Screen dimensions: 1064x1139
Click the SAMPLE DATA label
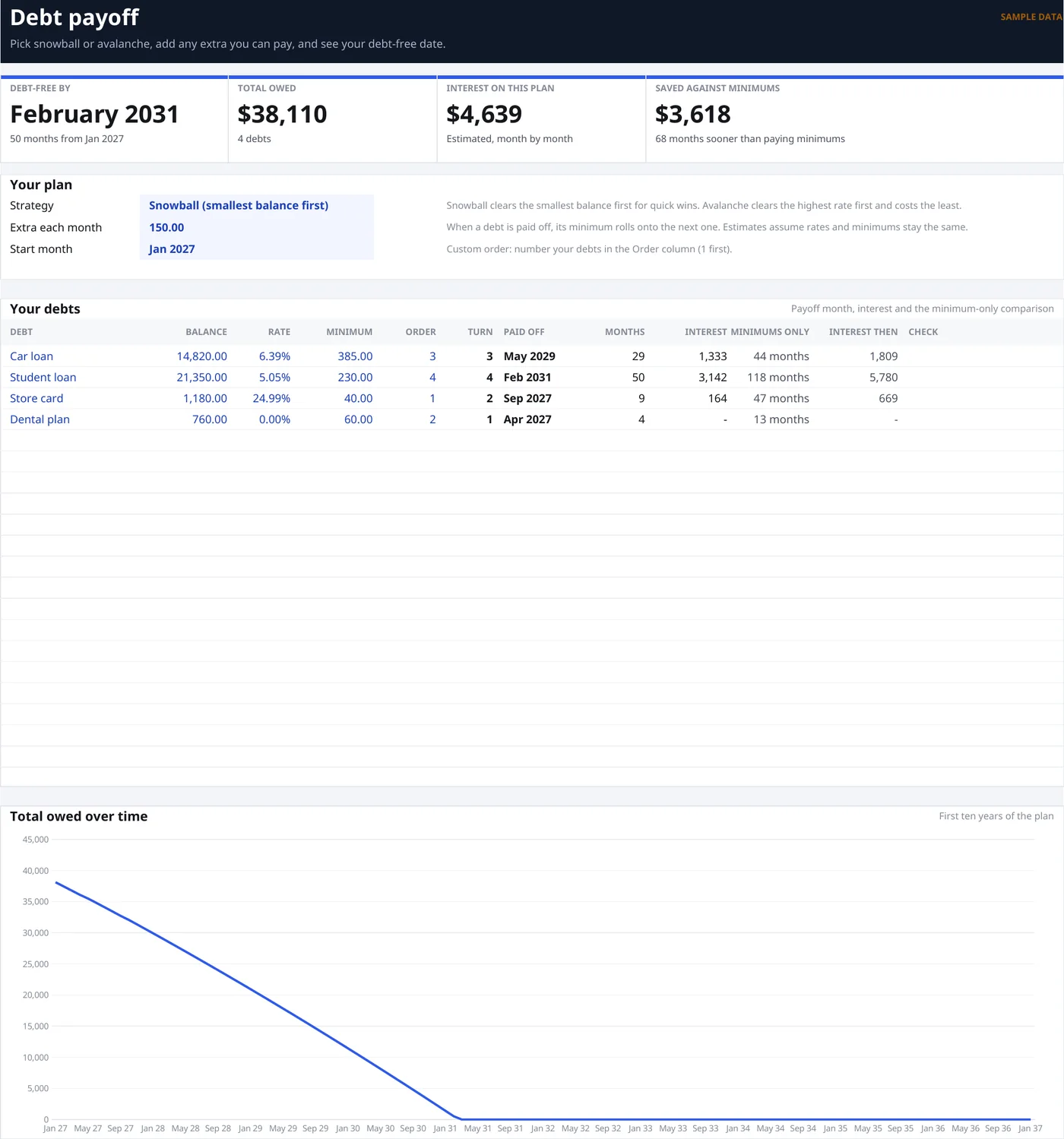point(1031,17)
